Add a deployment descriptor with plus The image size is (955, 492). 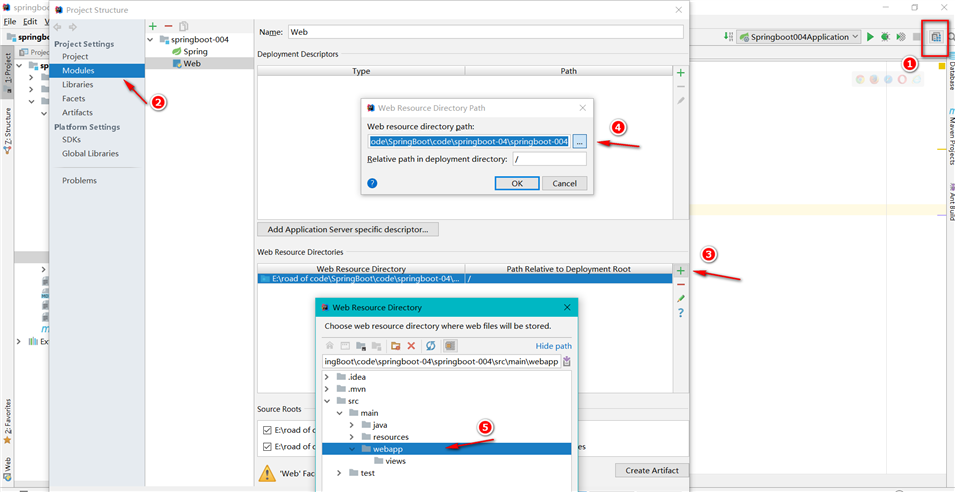click(681, 73)
